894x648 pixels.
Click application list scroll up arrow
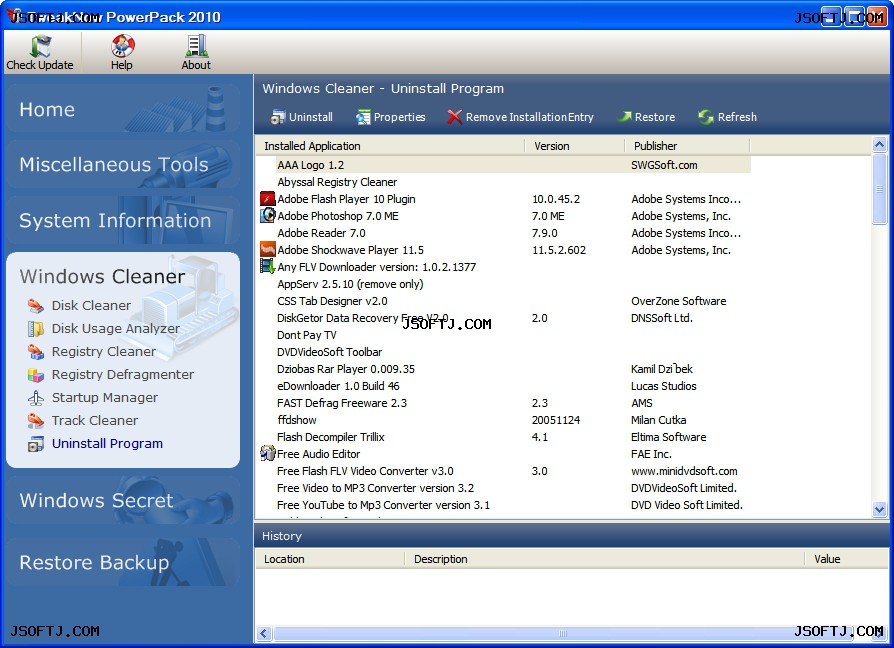(x=879, y=144)
